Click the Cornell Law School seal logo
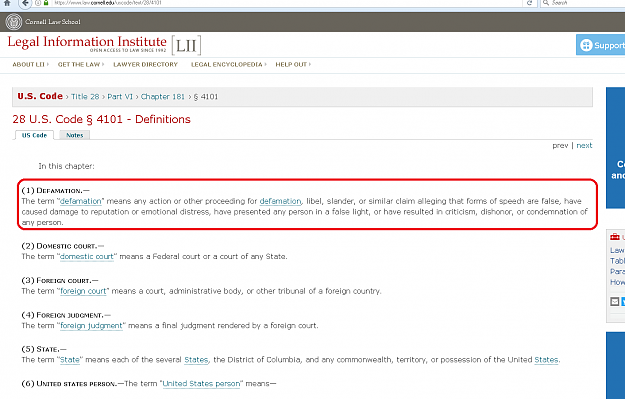 pyautogui.click(x=14, y=22)
